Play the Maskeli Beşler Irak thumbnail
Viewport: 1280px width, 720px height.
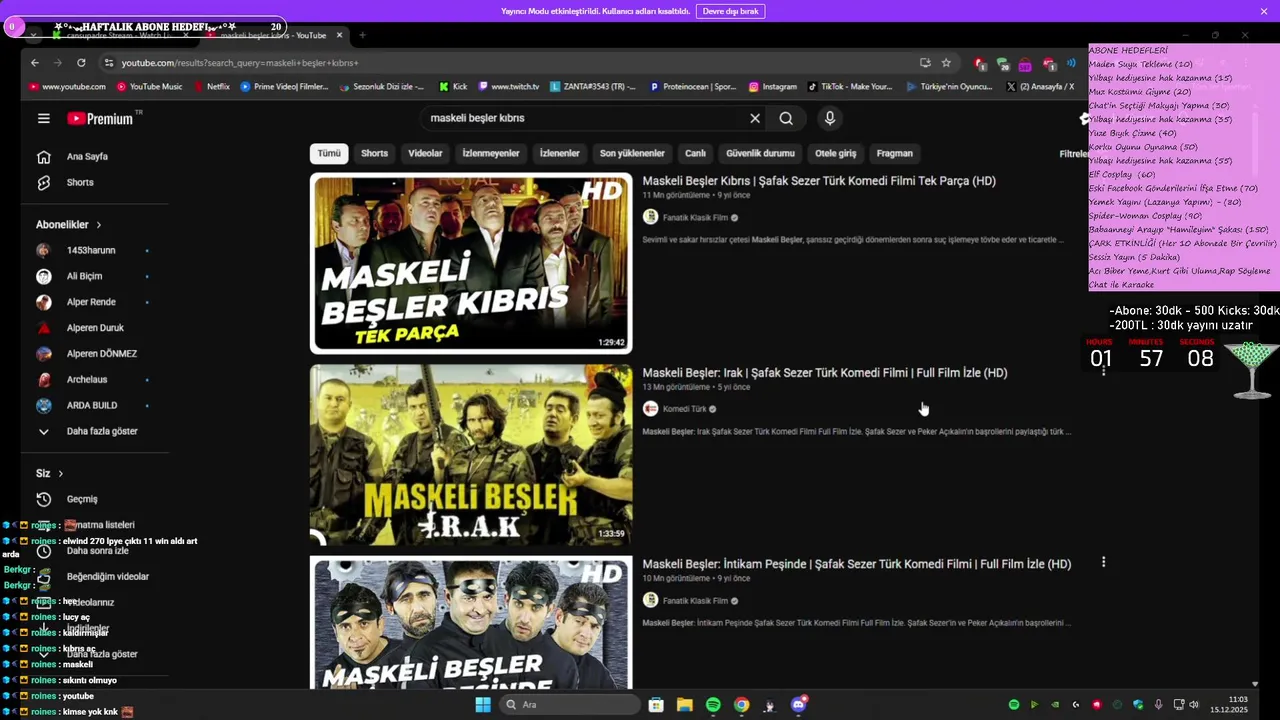tap(471, 455)
